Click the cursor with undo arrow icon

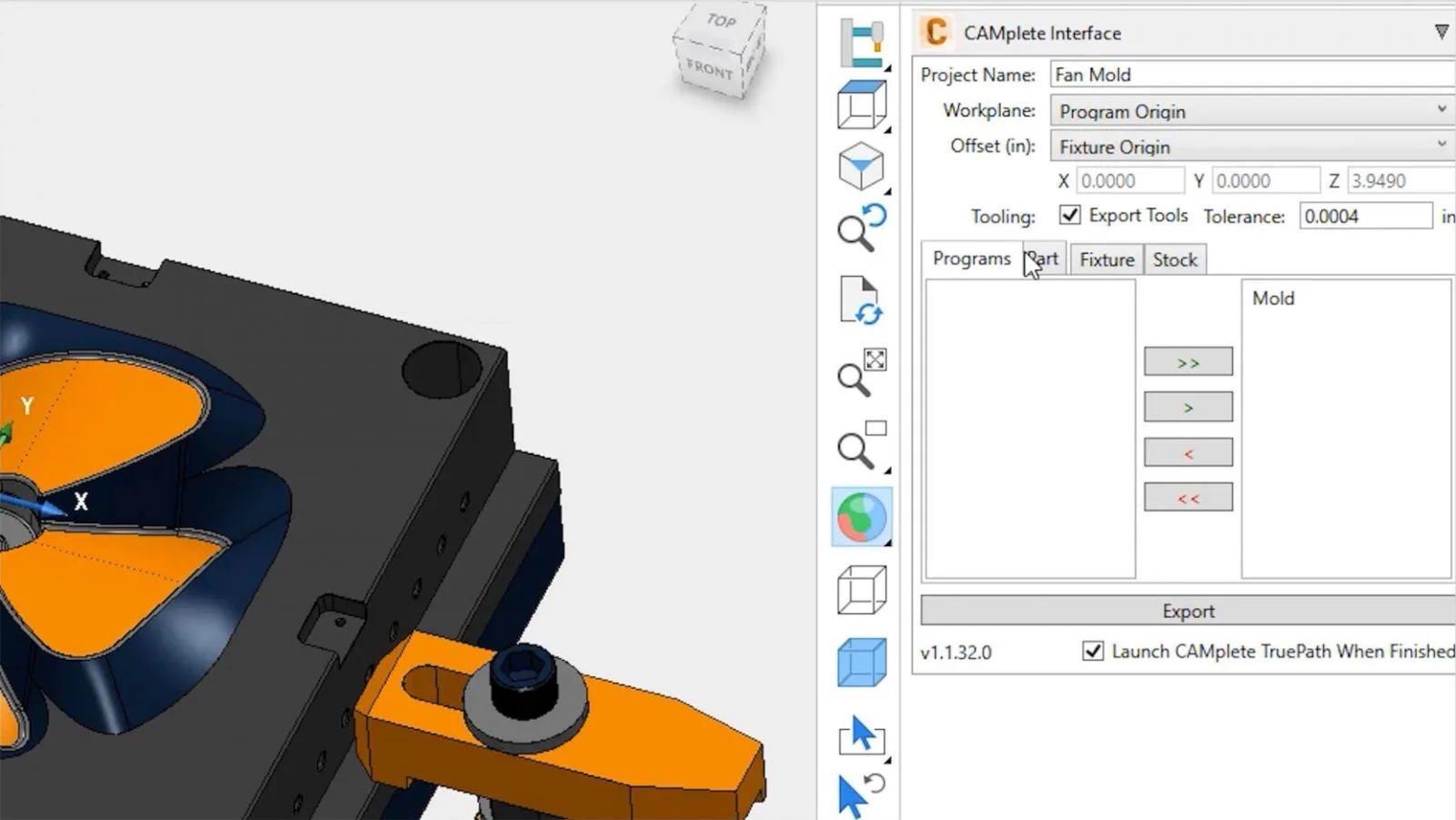(x=861, y=795)
